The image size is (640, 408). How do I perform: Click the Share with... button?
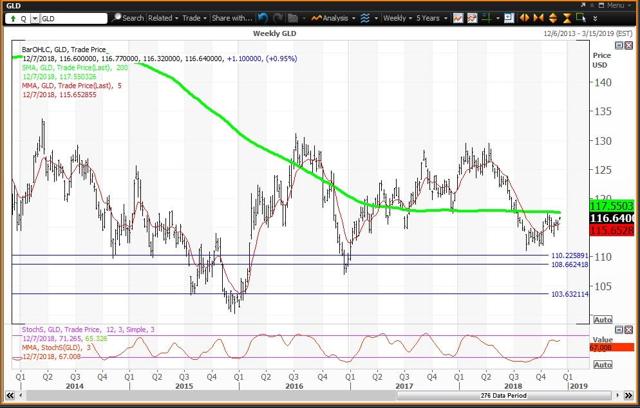point(231,18)
